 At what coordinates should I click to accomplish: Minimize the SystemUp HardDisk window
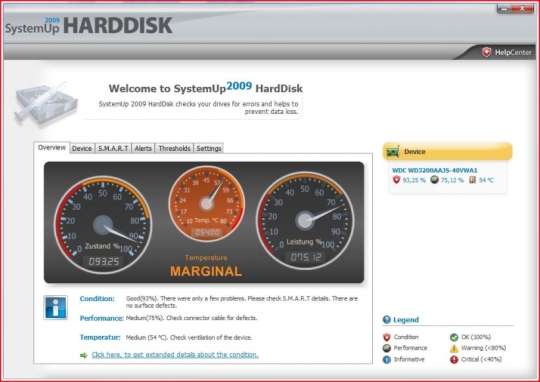(505, 8)
